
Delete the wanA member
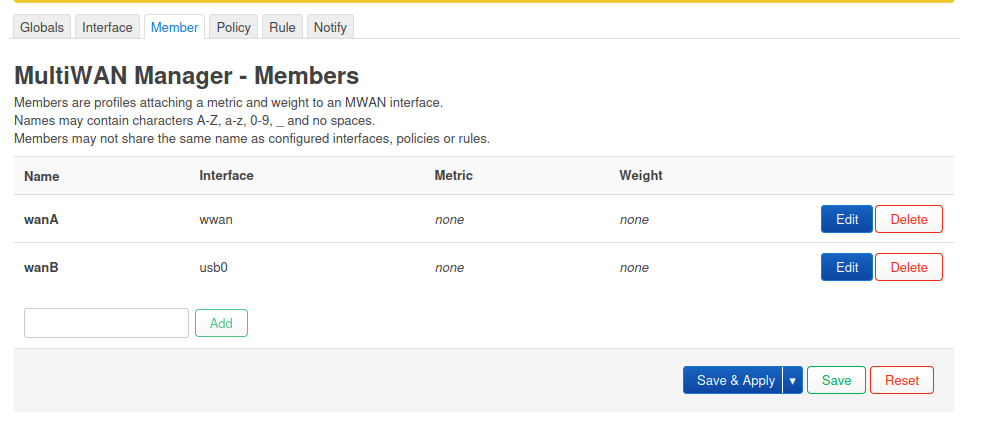(908, 219)
